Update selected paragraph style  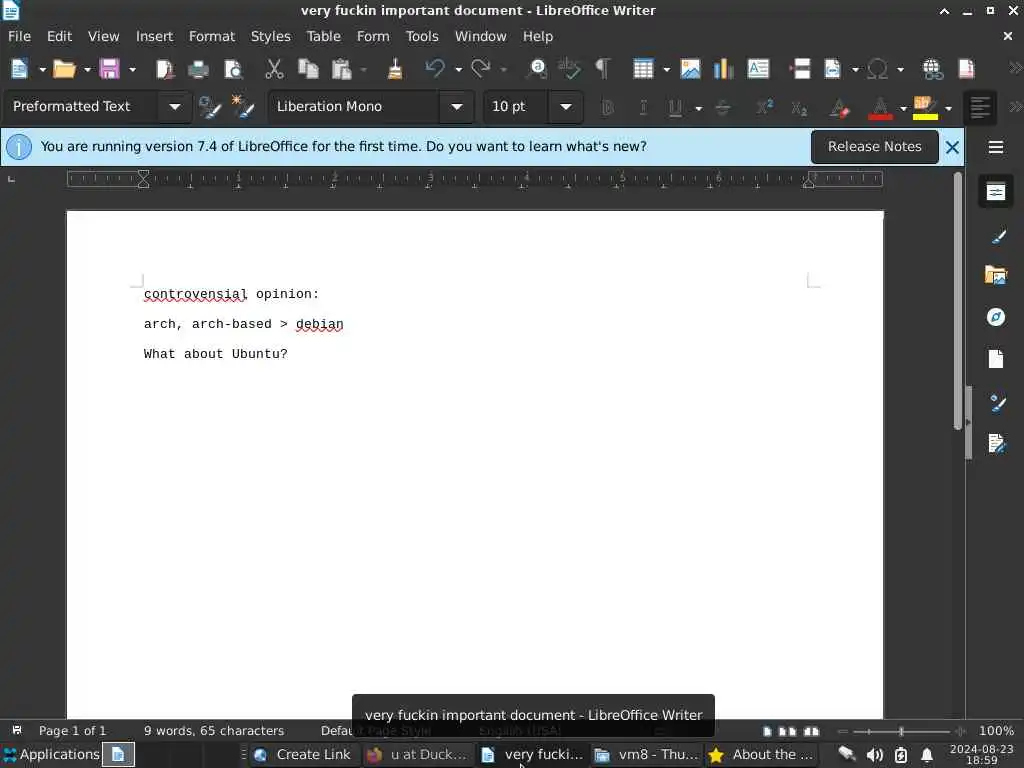coord(210,107)
